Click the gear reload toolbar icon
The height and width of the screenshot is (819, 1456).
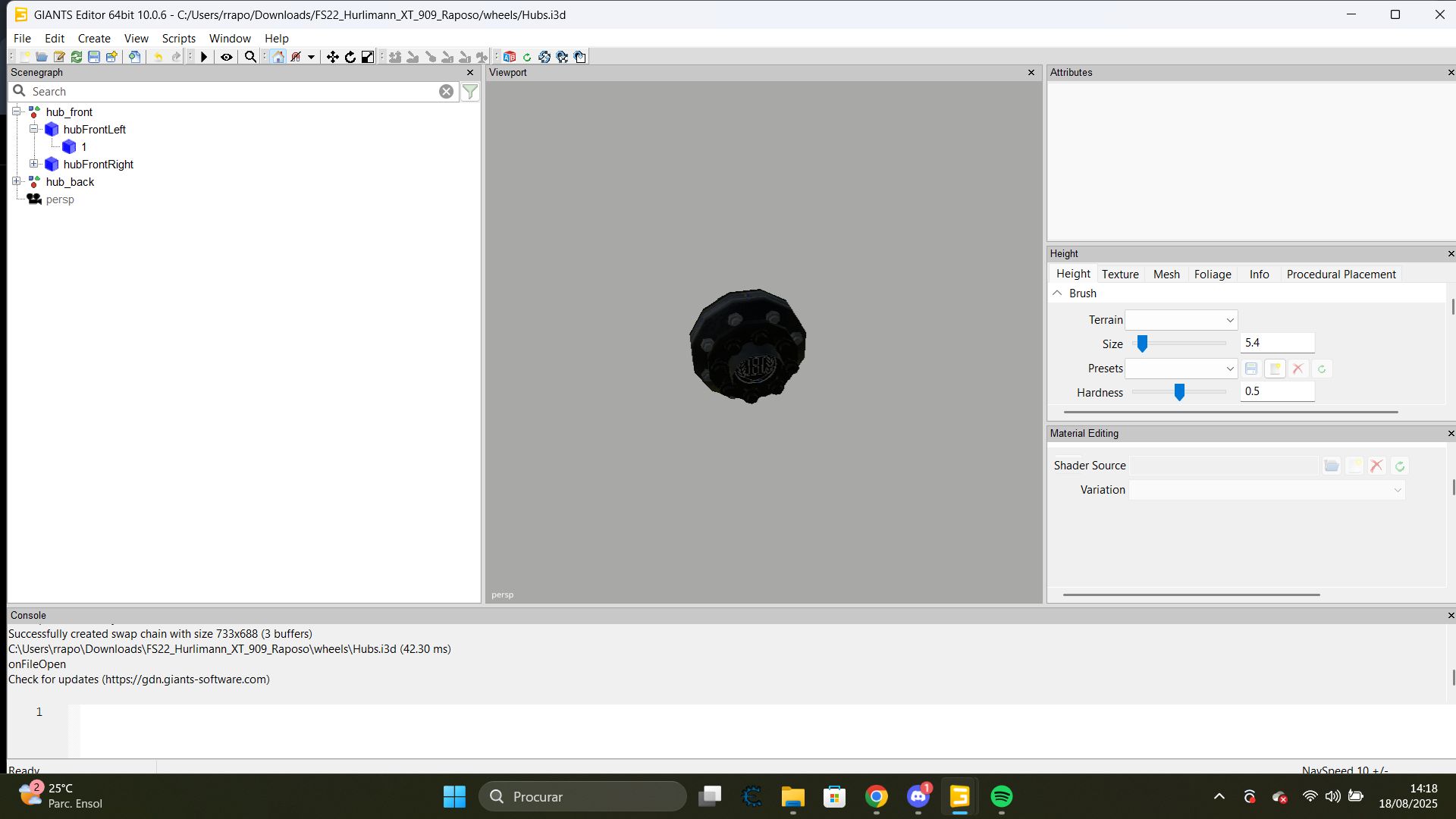tap(562, 57)
